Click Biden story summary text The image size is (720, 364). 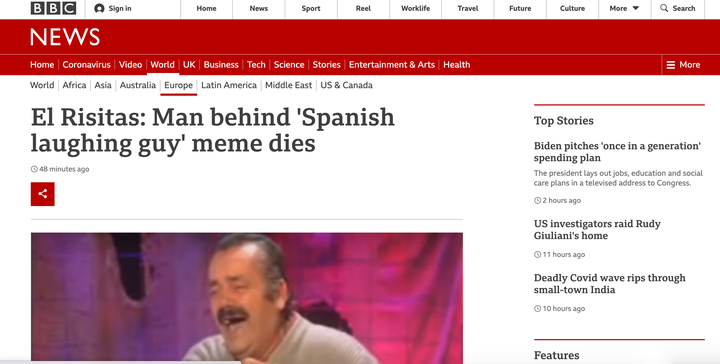(618, 178)
